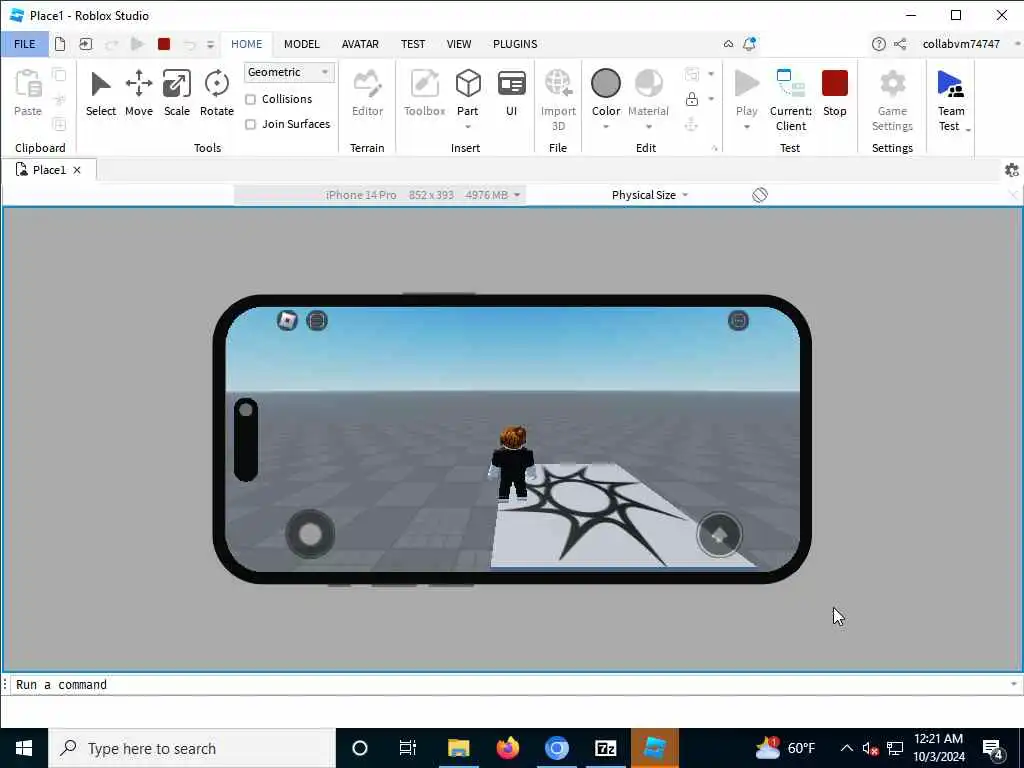The height and width of the screenshot is (768, 1024).
Task: Switch to the TEST ribbon tab
Action: 413,44
